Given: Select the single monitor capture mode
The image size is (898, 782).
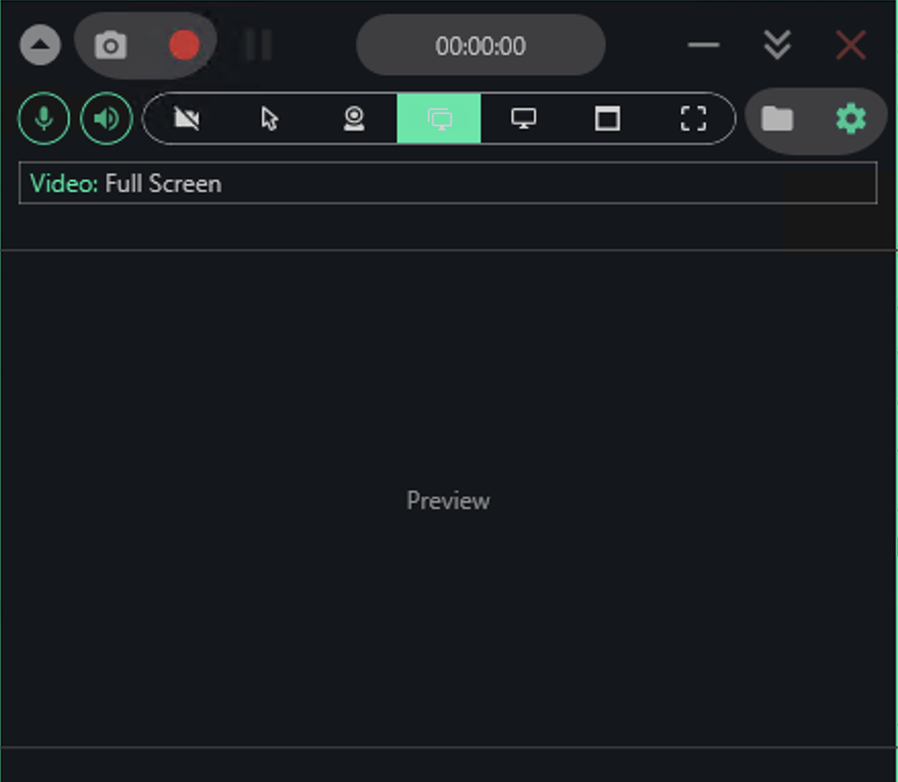Looking at the screenshot, I should point(523,119).
